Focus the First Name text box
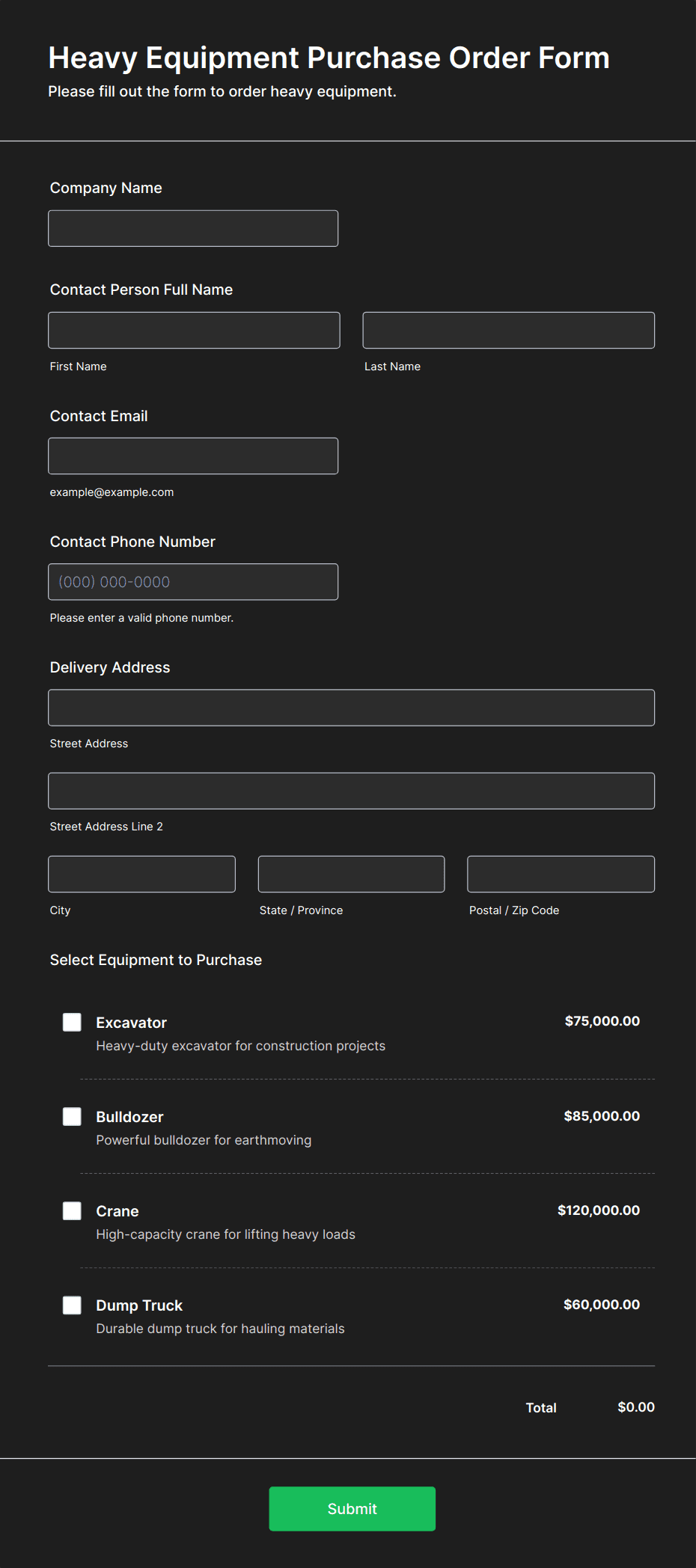The image size is (696, 1568). pyautogui.click(x=194, y=330)
